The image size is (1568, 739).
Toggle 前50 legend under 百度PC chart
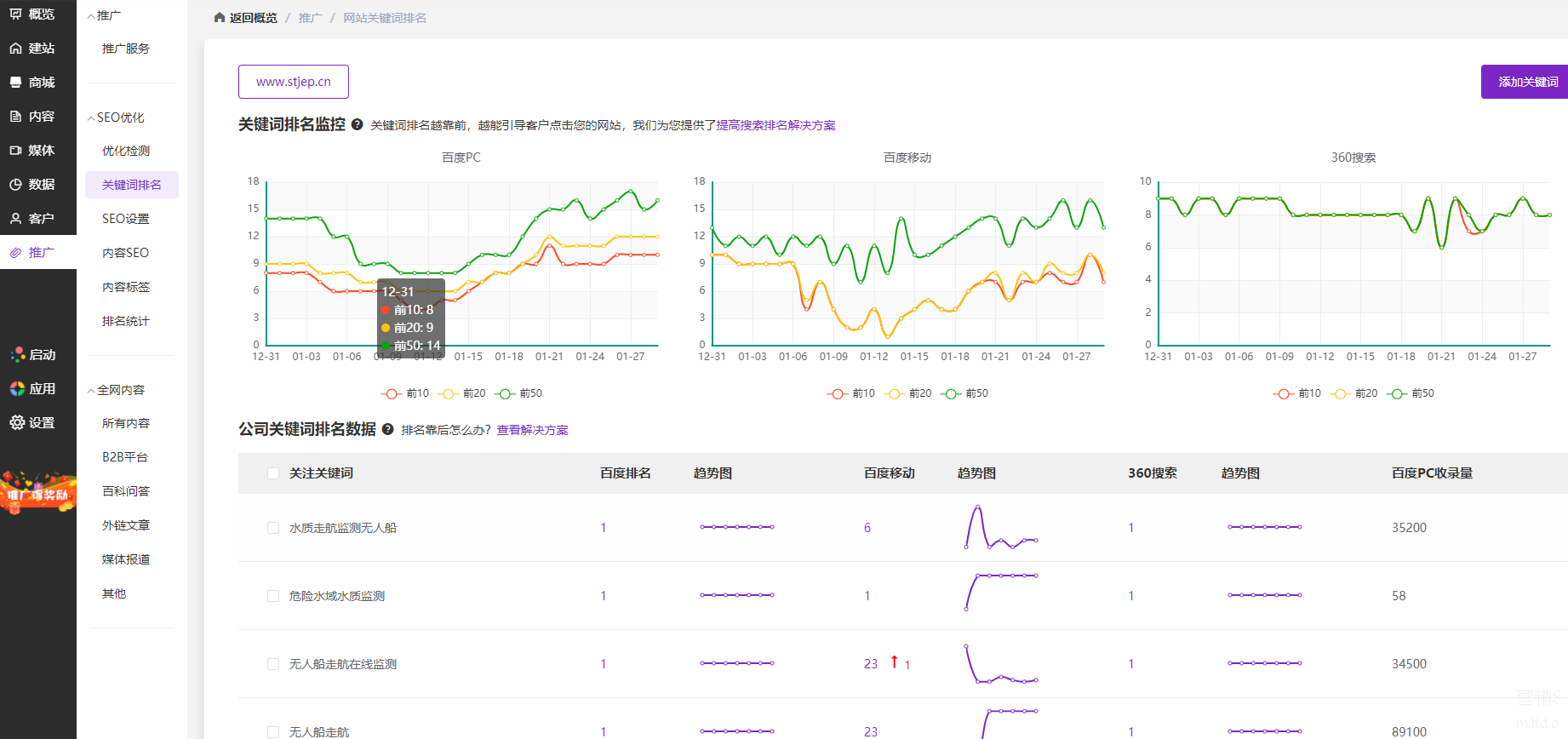[x=519, y=393]
